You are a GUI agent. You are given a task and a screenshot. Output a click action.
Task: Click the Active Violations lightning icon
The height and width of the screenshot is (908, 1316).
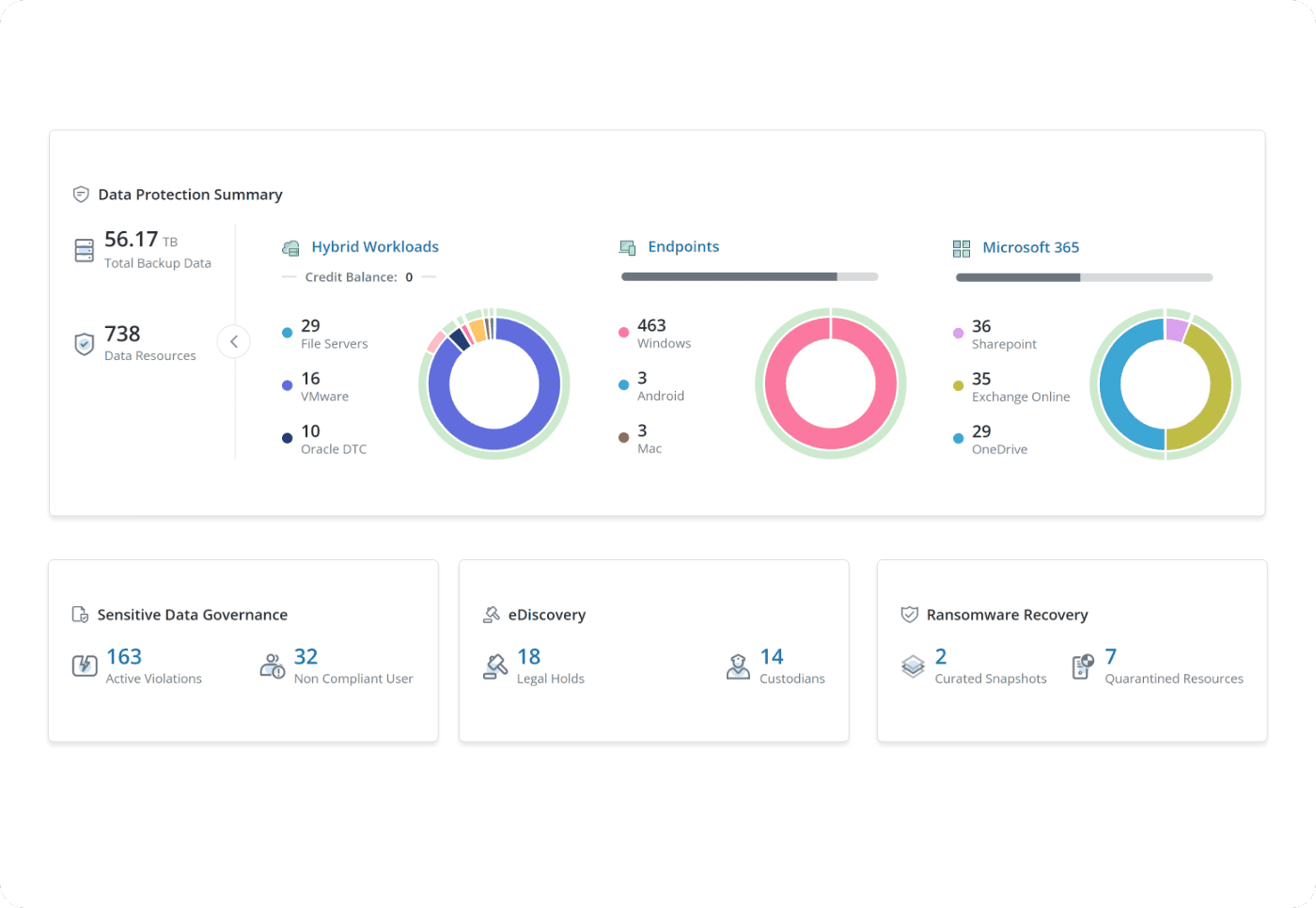coord(85,665)
